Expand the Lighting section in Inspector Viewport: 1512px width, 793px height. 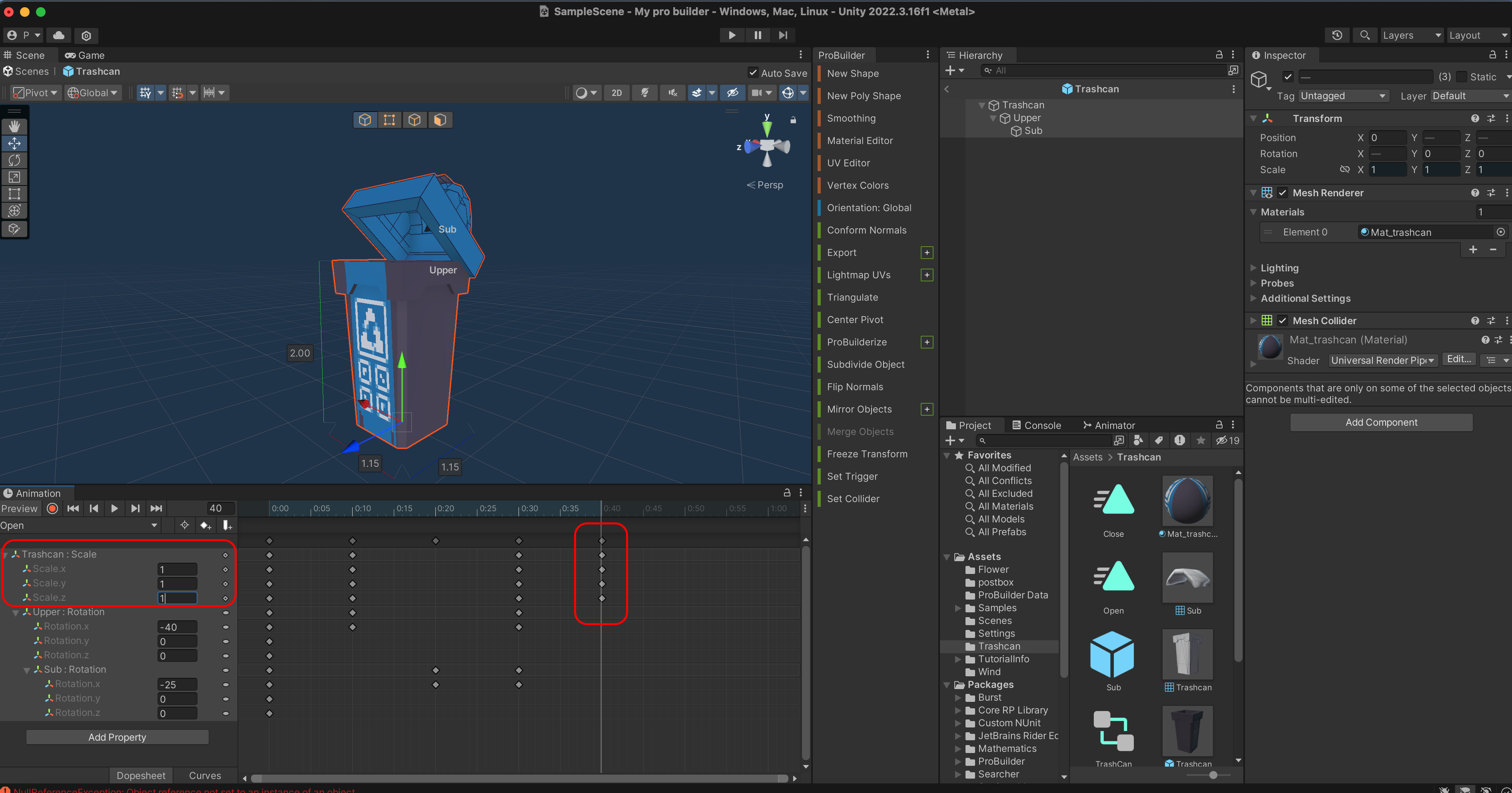pos(1279,268)
